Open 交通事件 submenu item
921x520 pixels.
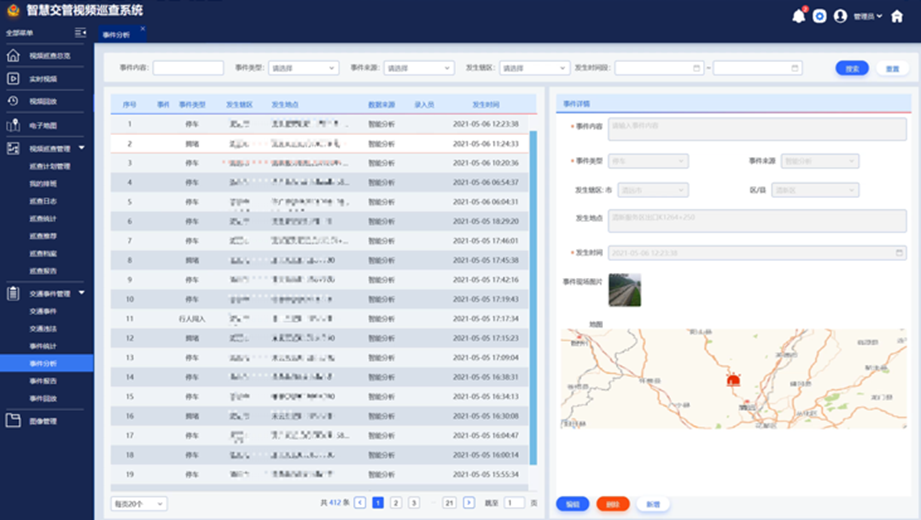click(x=43, y=311)
